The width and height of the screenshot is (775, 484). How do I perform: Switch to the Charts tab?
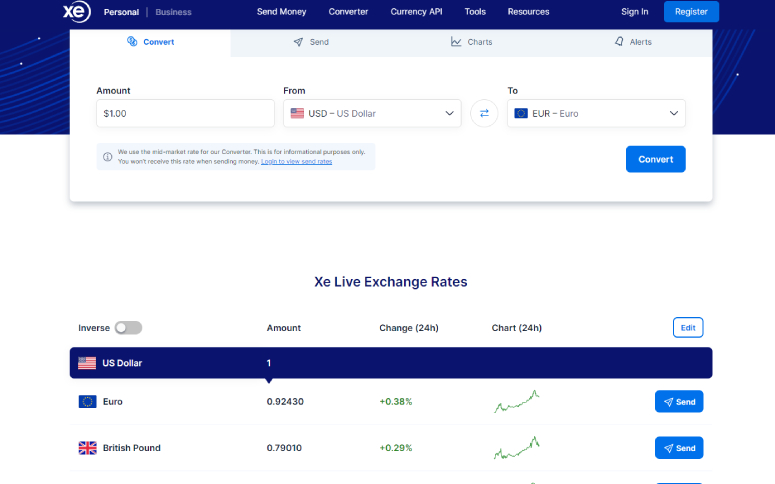tap(472, 43)
